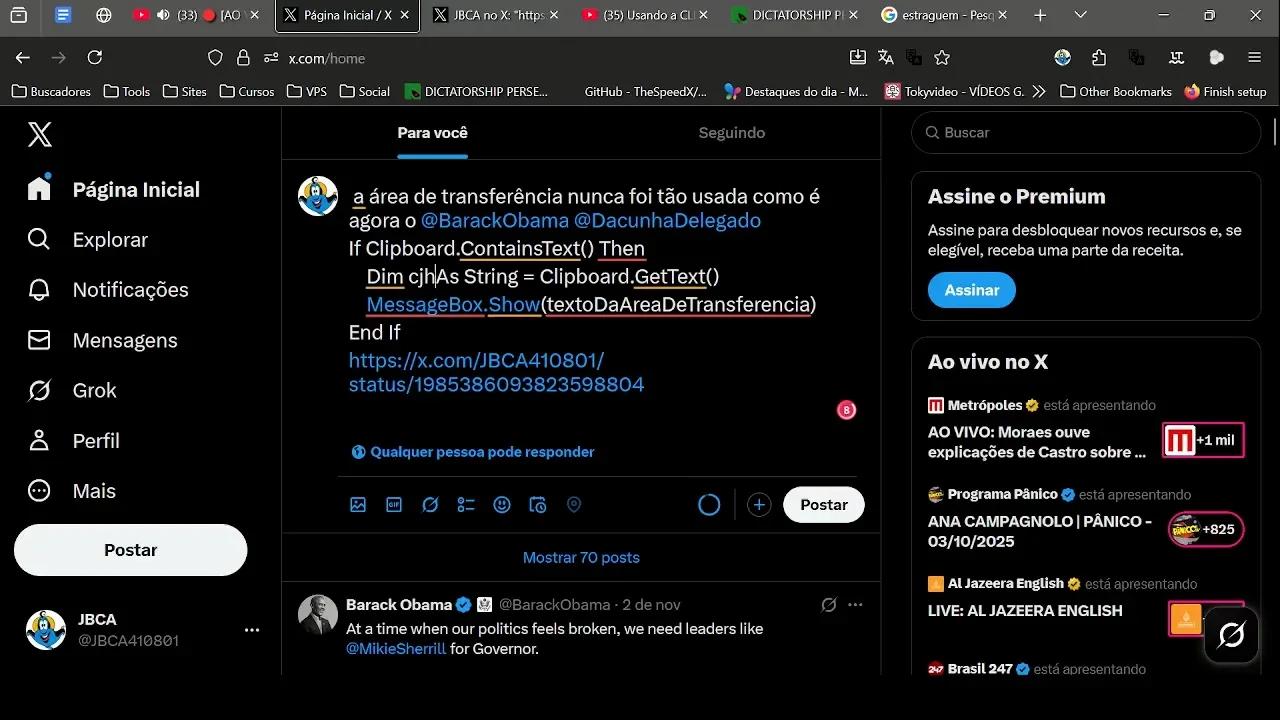Open the floating Grok button
This screenshot has width=1280, height=720.
click(x=1231, y=635)
